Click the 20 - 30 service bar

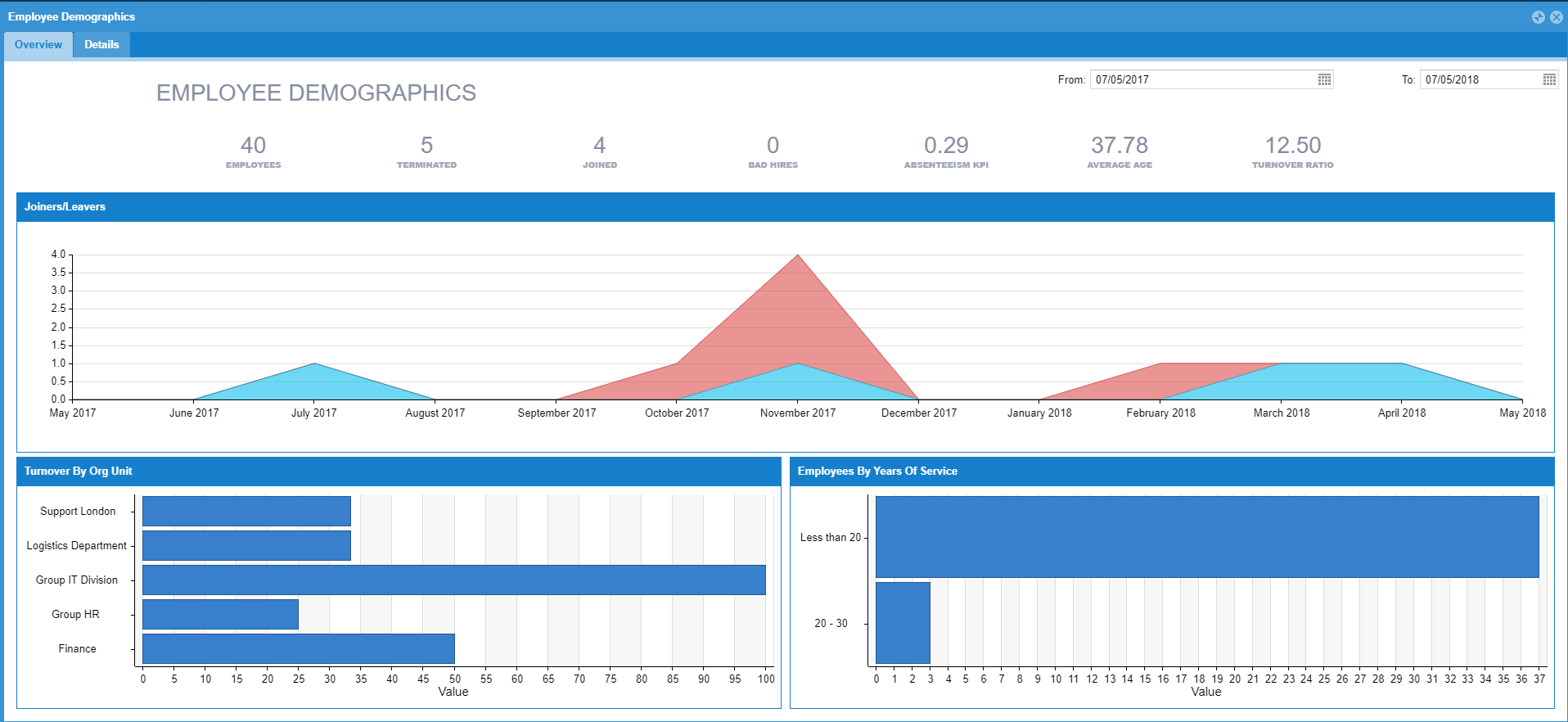[903, 623]
